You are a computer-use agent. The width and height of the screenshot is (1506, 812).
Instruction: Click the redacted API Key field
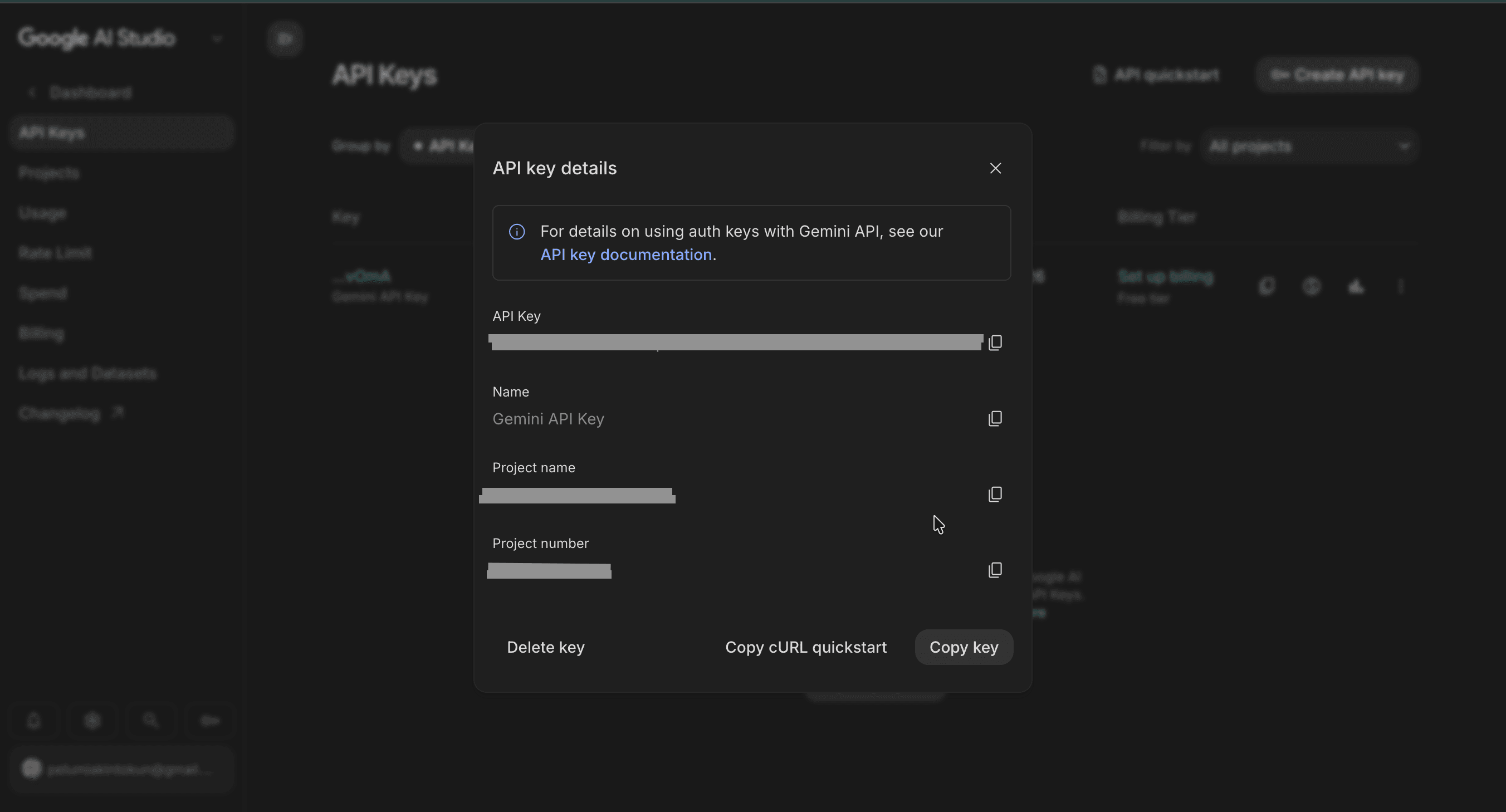coord(736,343)
